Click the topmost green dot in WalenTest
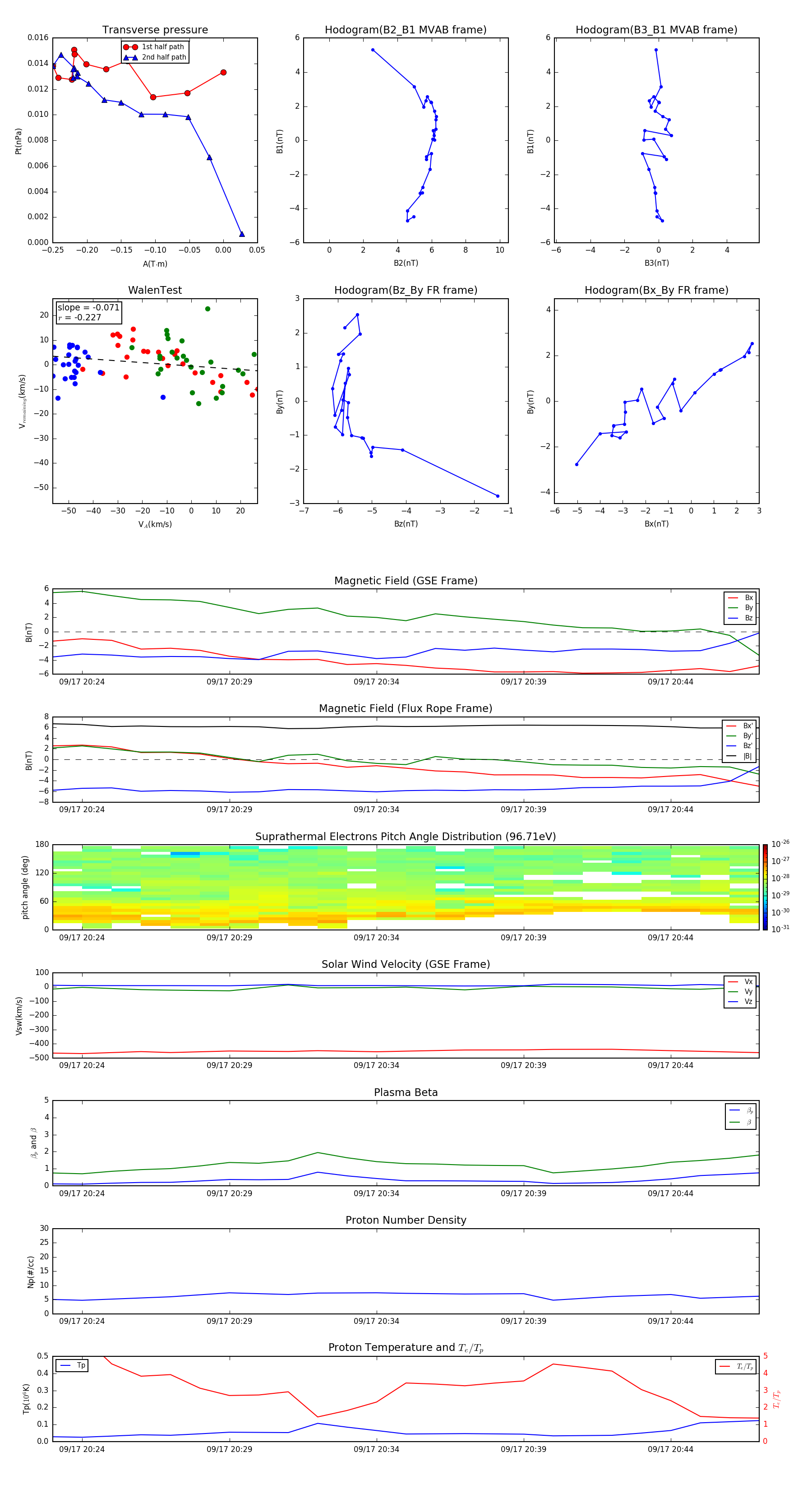The image size is (812, 1489). pos(208,309)
